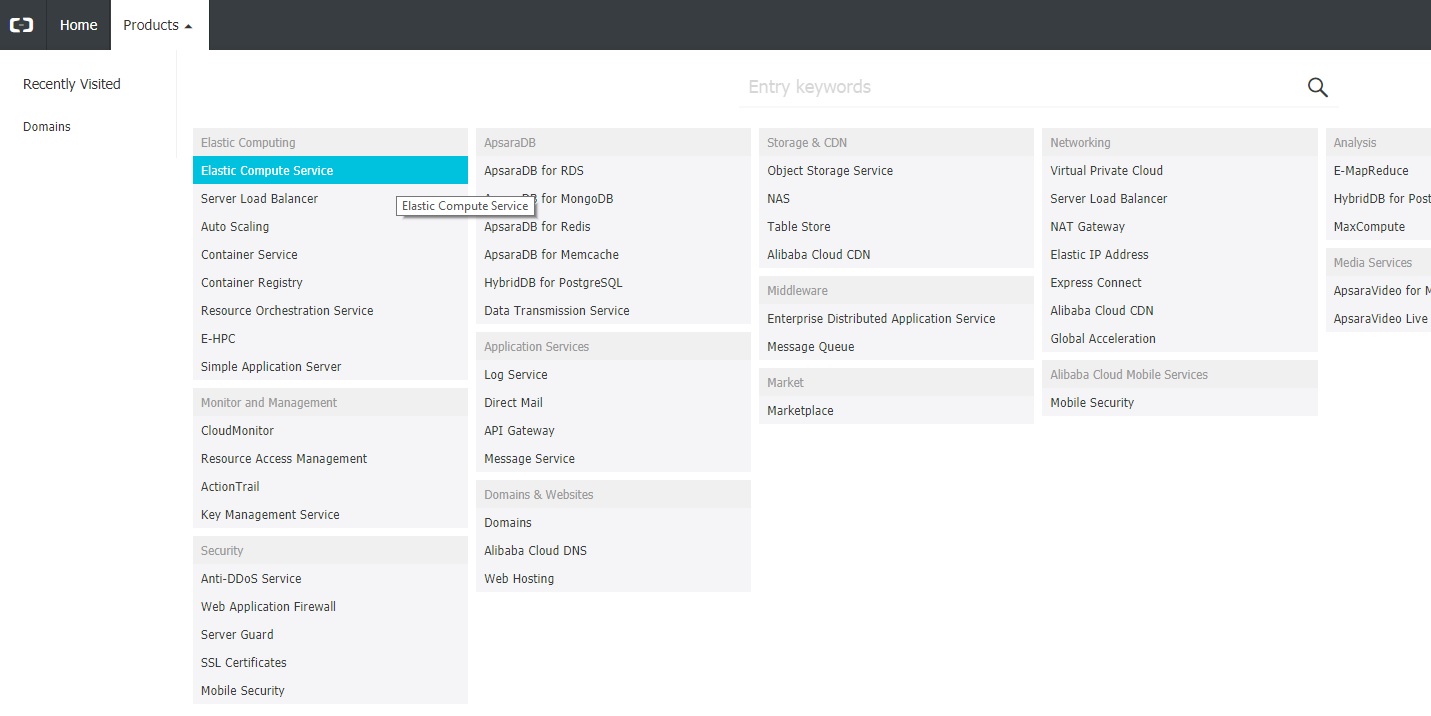The image size is (1431, 716).
Task: Open Log Service
Action: click(x=613, y=374)
